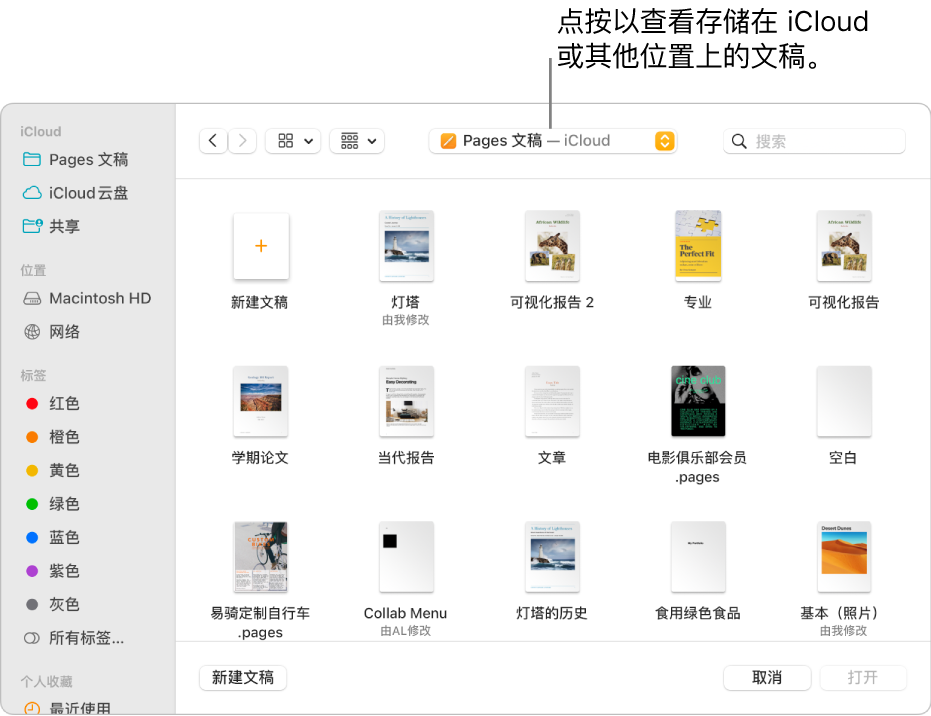Image resolution: width=931 pixels, height=716 pixels.
Task: Open the group-by view dropdown
Action: tap(357, 141)
